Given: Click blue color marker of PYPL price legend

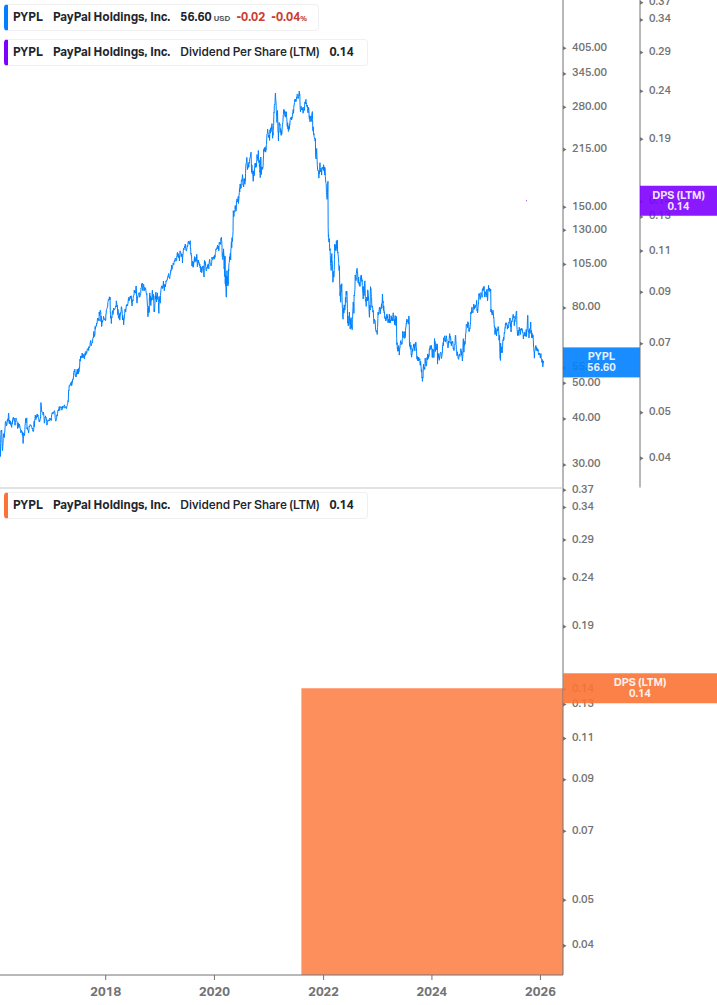Looking at the screenshot, I should [6, 17].
